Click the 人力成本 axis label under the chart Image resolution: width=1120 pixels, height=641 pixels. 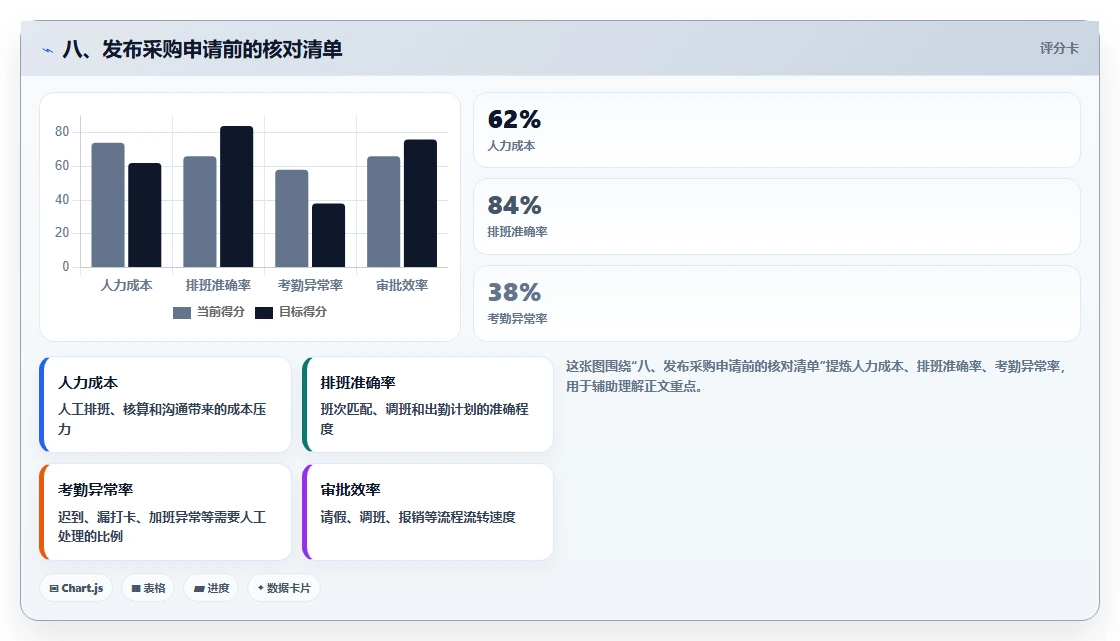(x=126, y=285)
